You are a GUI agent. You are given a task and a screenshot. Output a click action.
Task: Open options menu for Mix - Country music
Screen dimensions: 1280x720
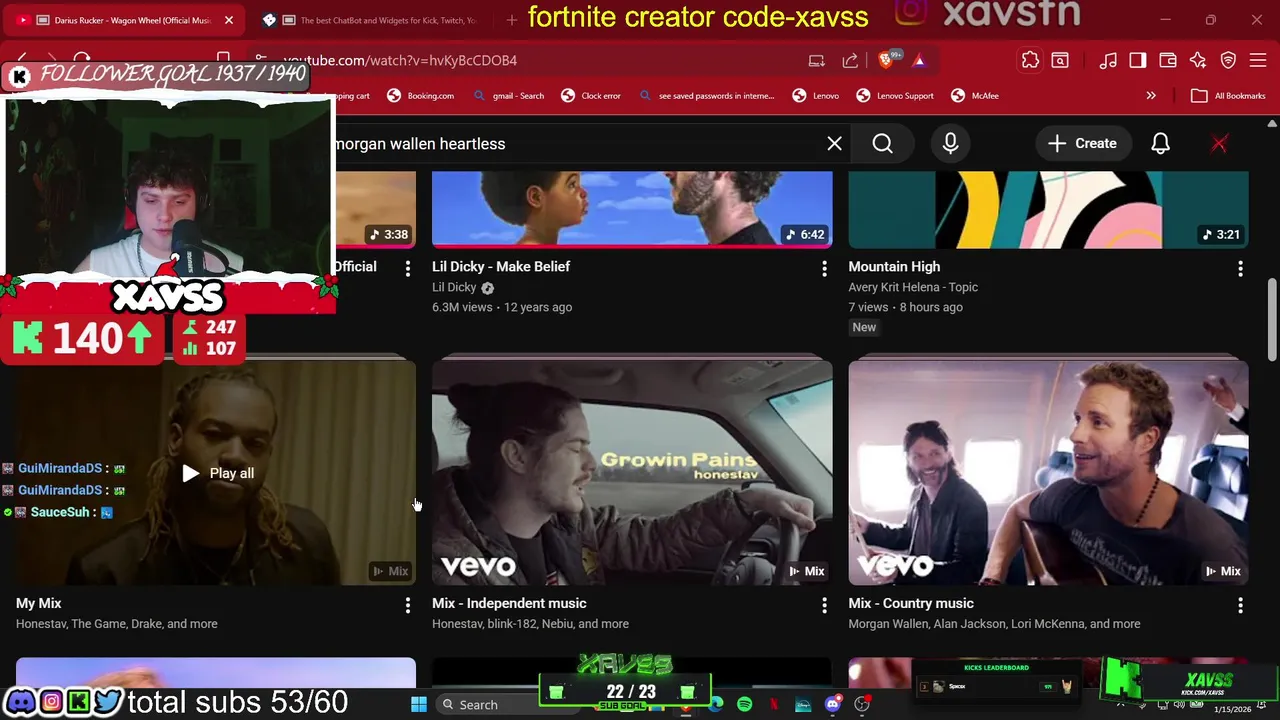(1240, 605)
